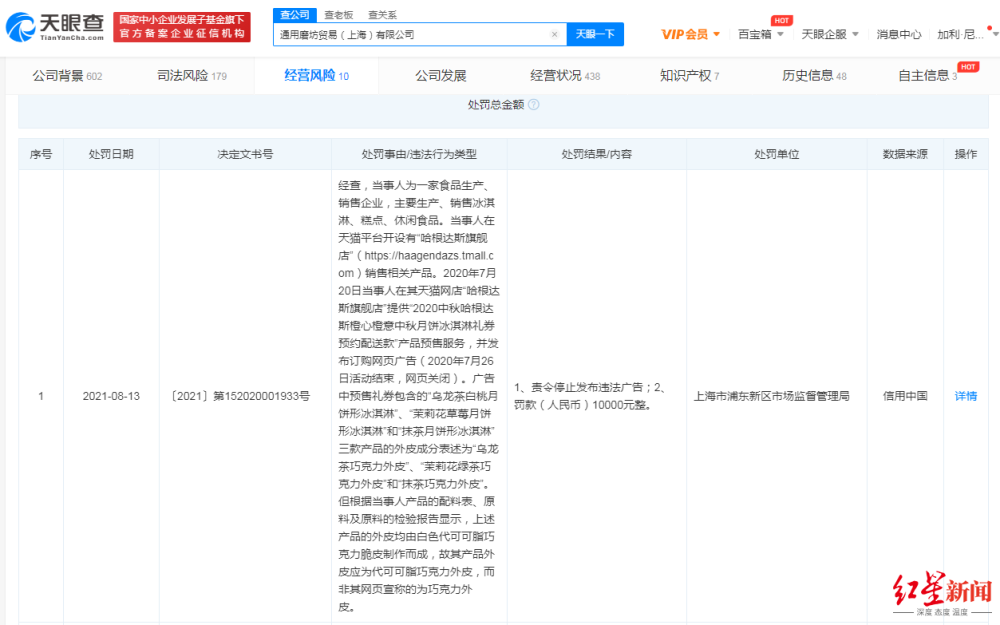Select the 查关系 search tab
Image resolution: width=1000 pixels, height=625 pixels.
[382, 15]
